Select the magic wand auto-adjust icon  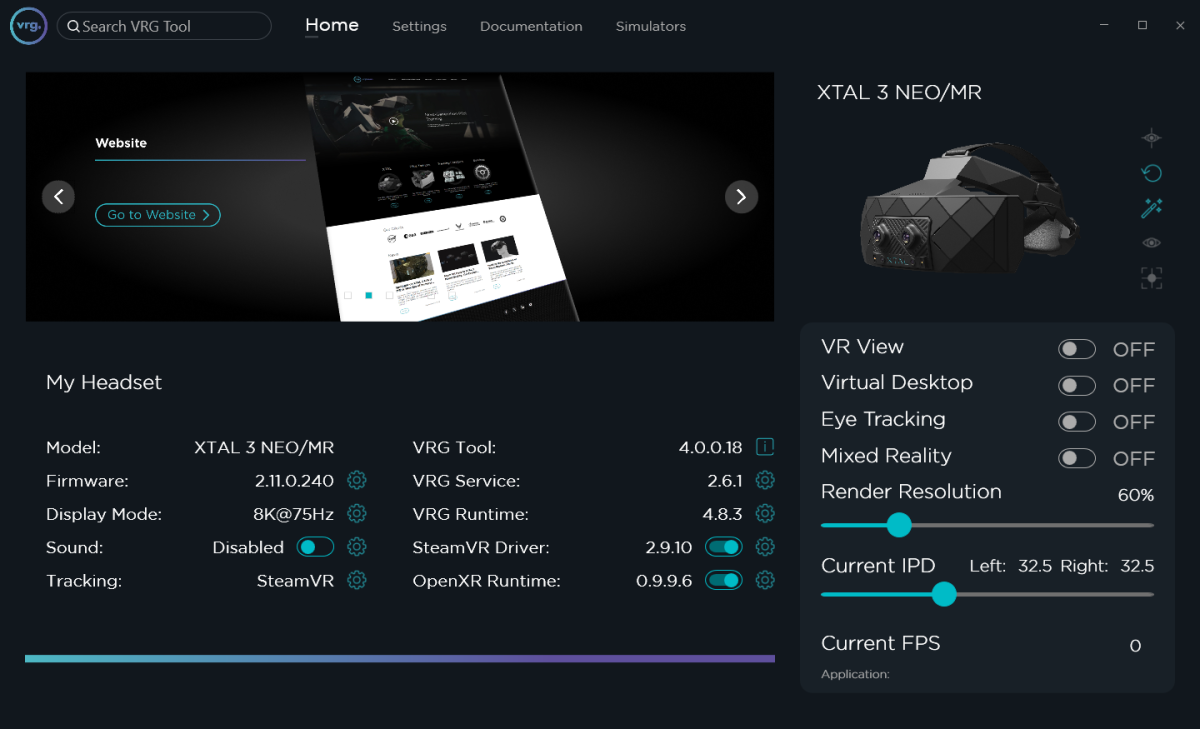coord(1151,207)
